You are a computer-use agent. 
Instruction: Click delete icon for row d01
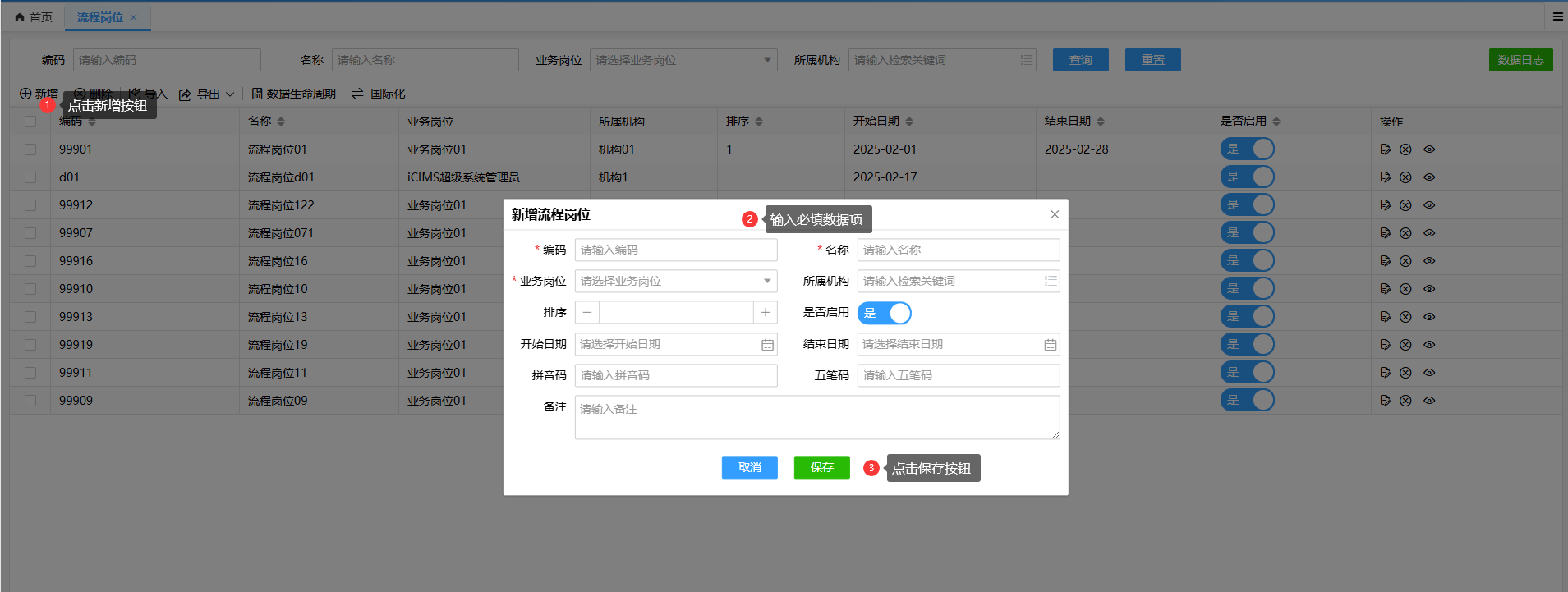[x=1405, y=177]
